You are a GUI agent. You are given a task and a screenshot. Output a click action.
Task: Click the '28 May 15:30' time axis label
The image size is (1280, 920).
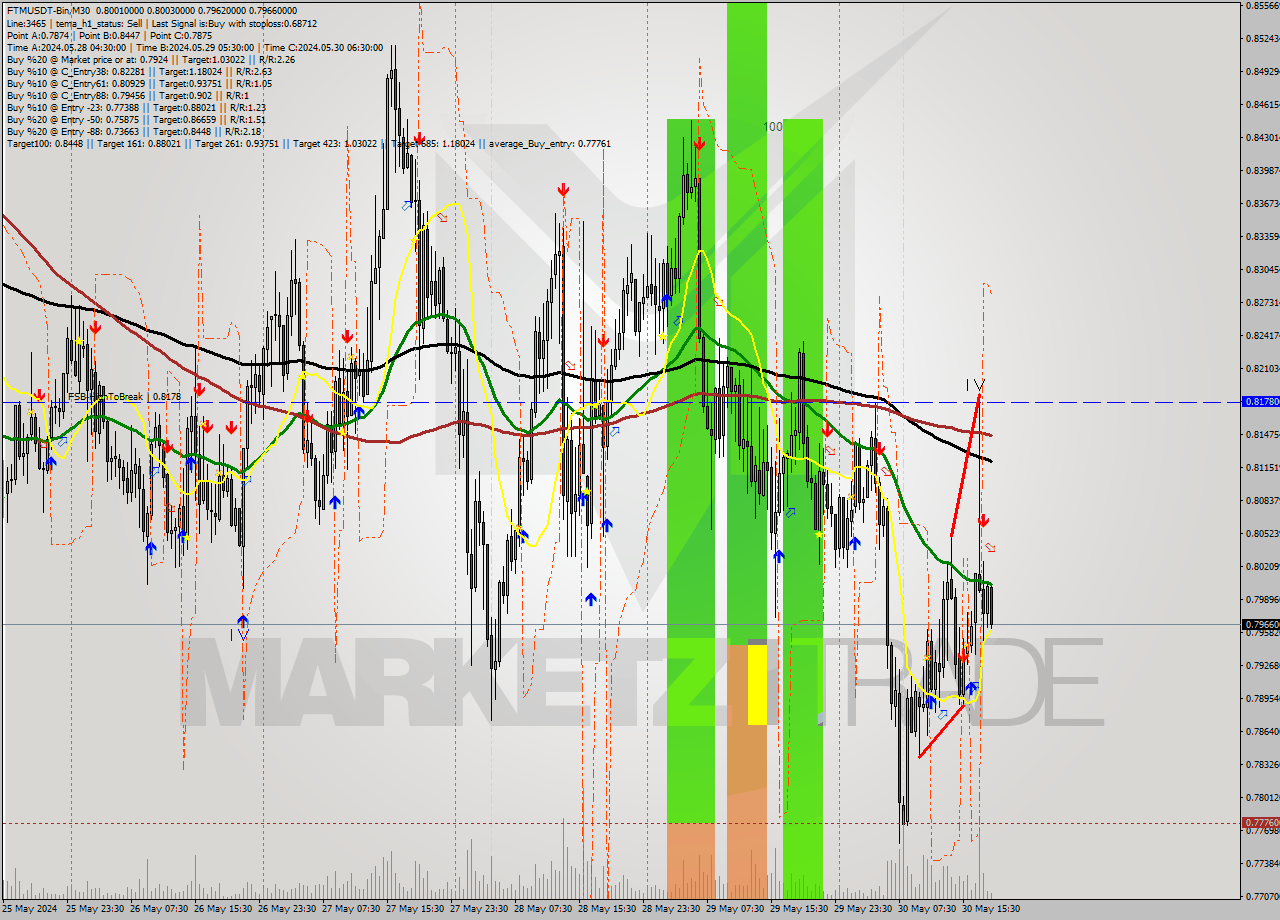608,909
